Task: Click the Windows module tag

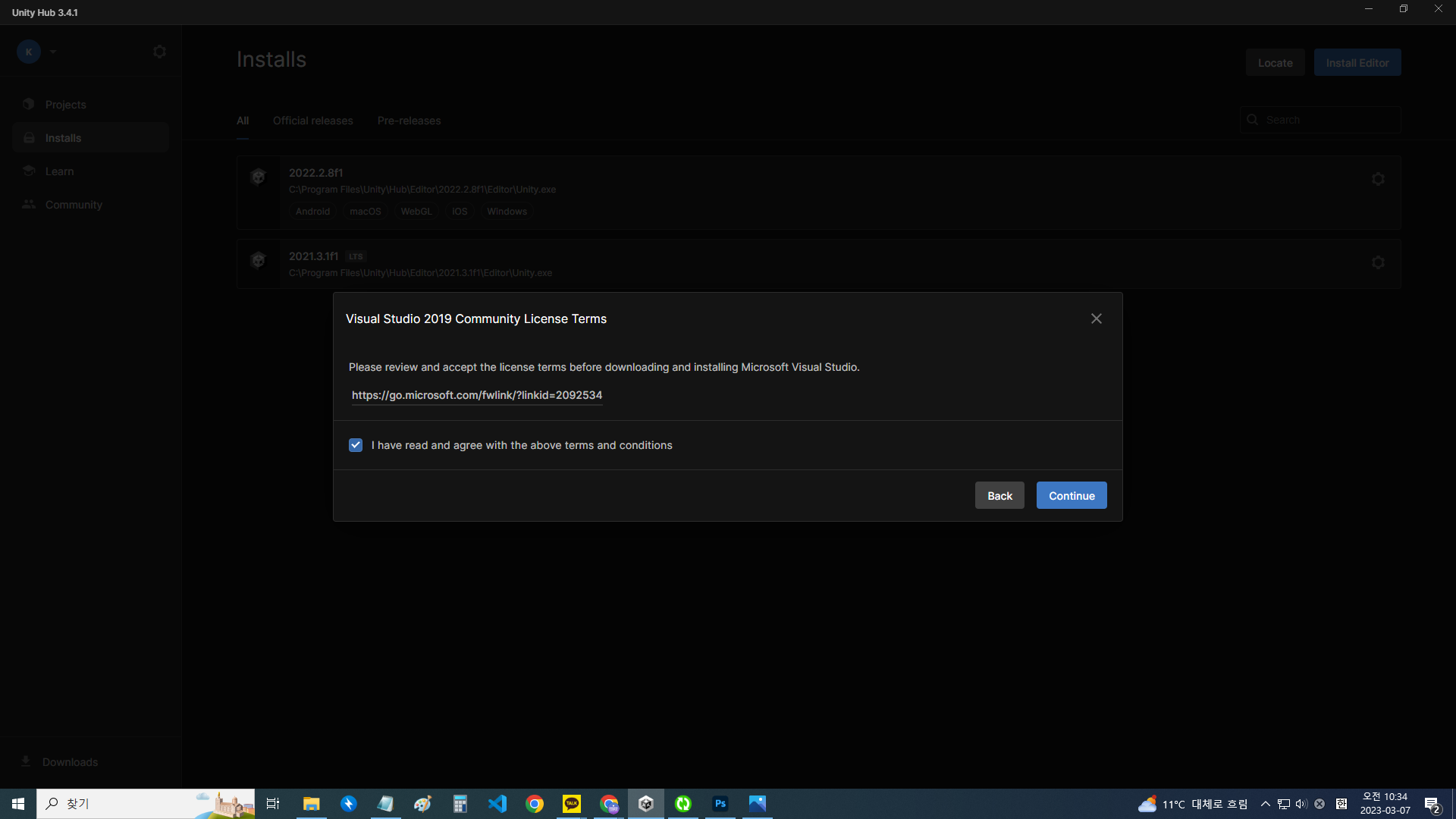Action: [x=507, y=212]
